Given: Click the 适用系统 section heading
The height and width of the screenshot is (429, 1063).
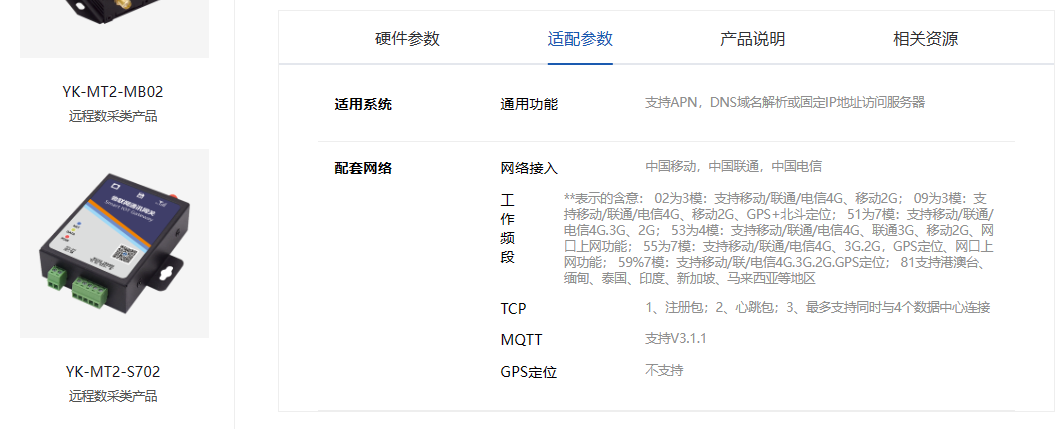Looking at the screenshot, I should click(x=363, y=104).
